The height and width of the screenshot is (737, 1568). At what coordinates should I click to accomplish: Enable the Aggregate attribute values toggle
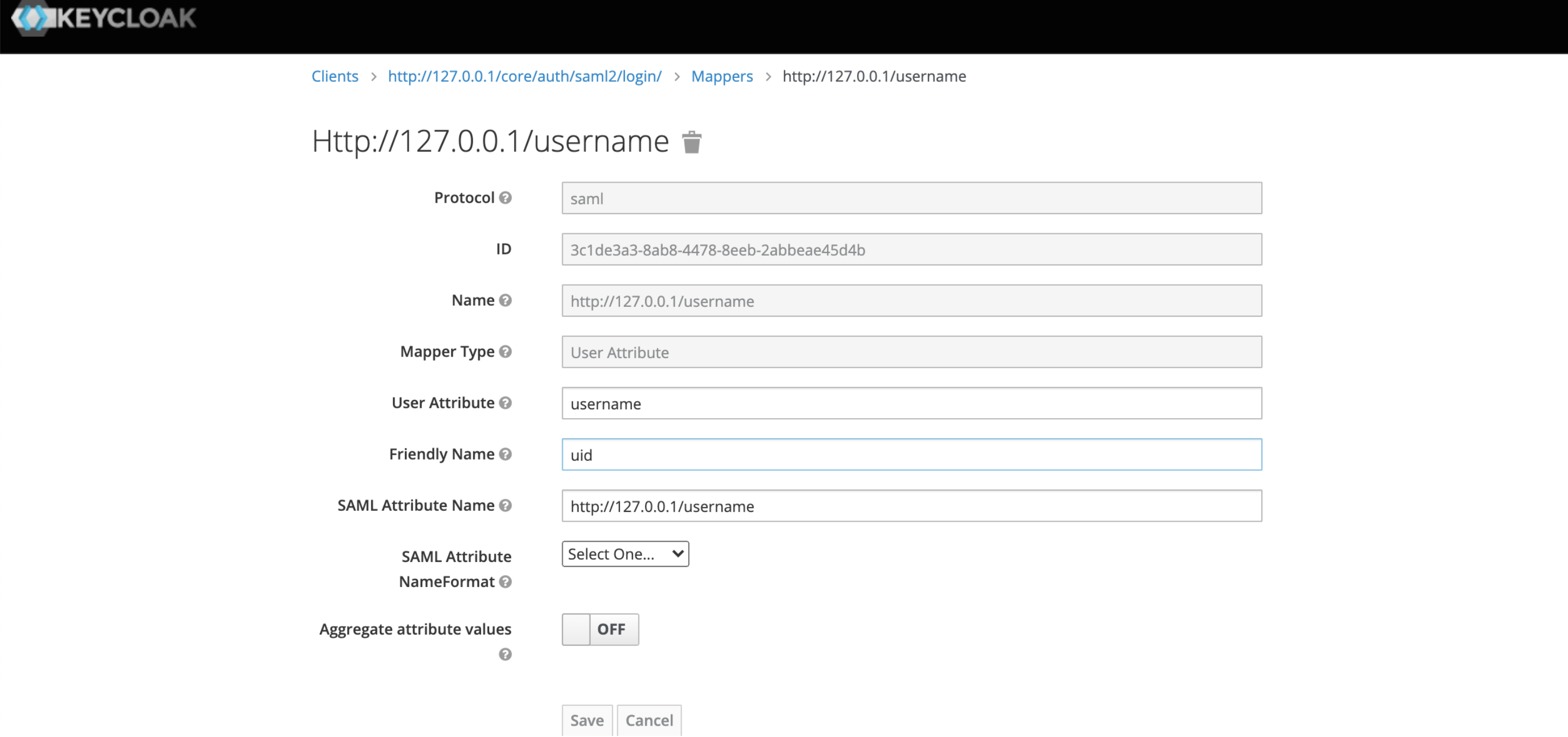(600, 629)
